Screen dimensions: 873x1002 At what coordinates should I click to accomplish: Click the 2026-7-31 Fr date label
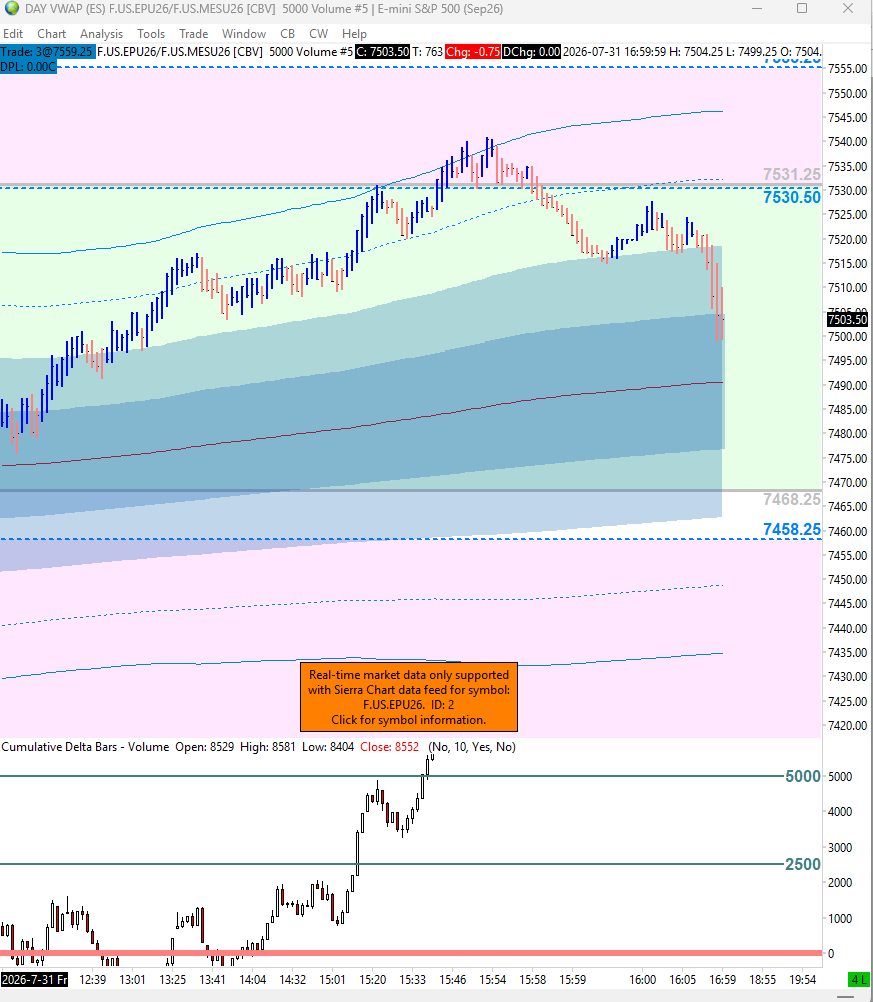[x=35, y=979]
